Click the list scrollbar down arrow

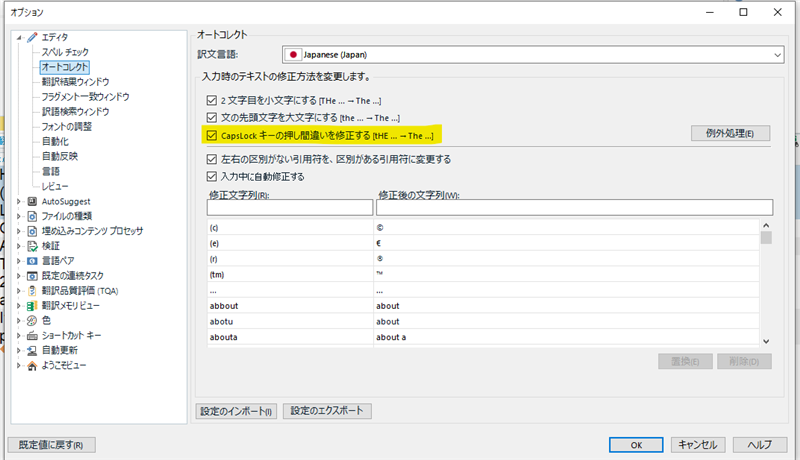click(766, 341)
